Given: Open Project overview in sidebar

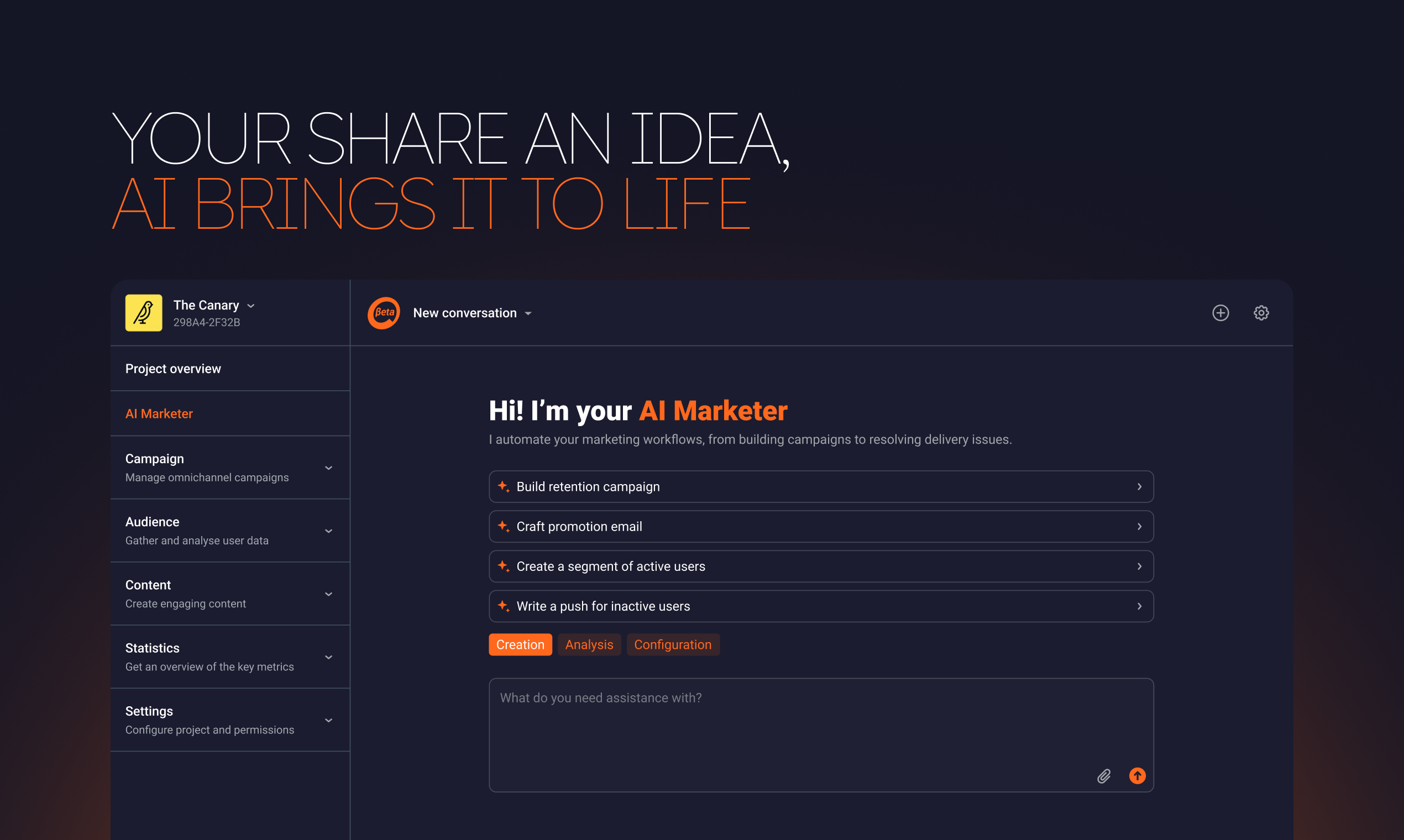Looking at the screenshot, I should [173, 369].
